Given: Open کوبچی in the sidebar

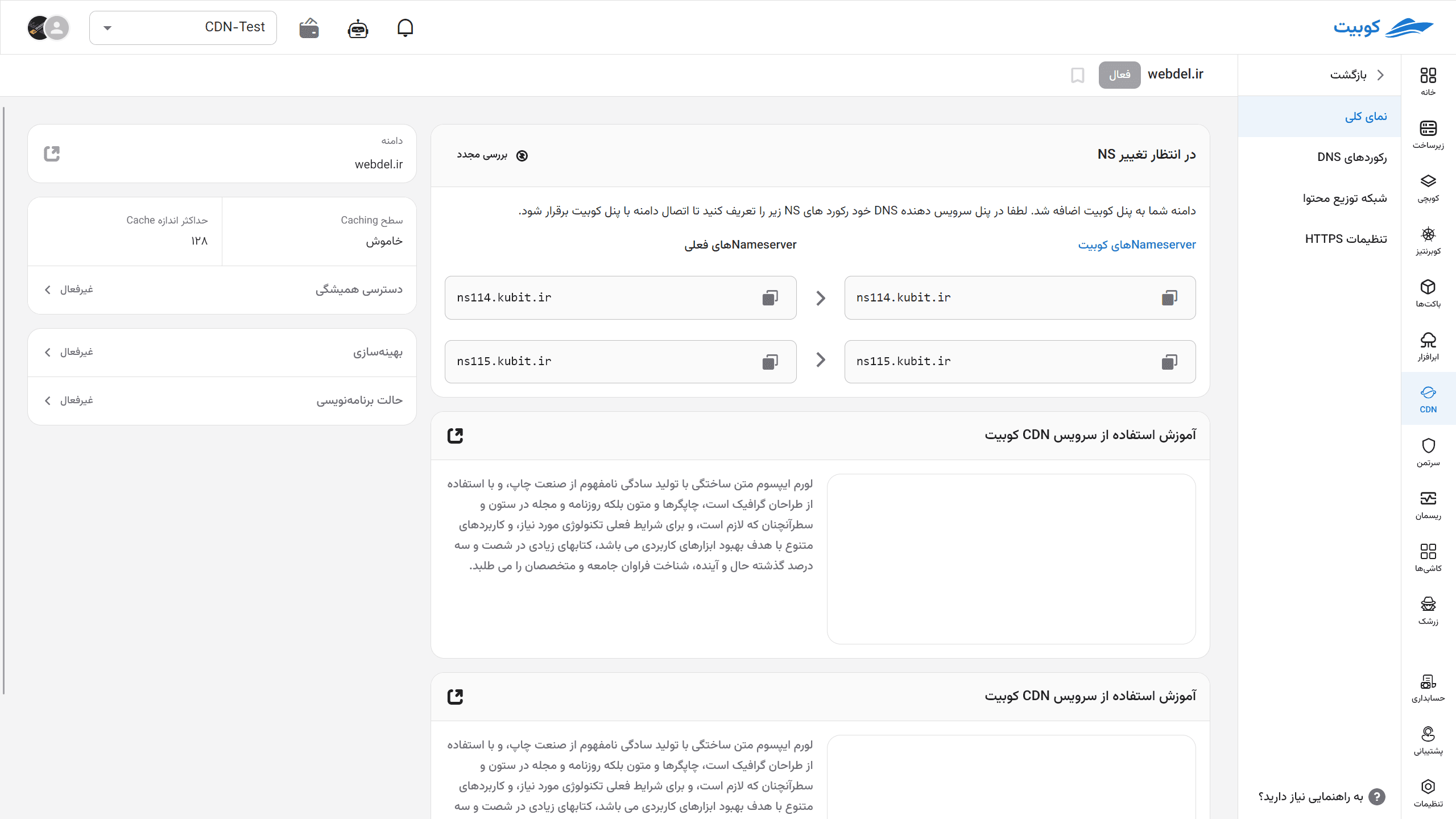Looking at the screenshot, I should [x=1428, y=188].
